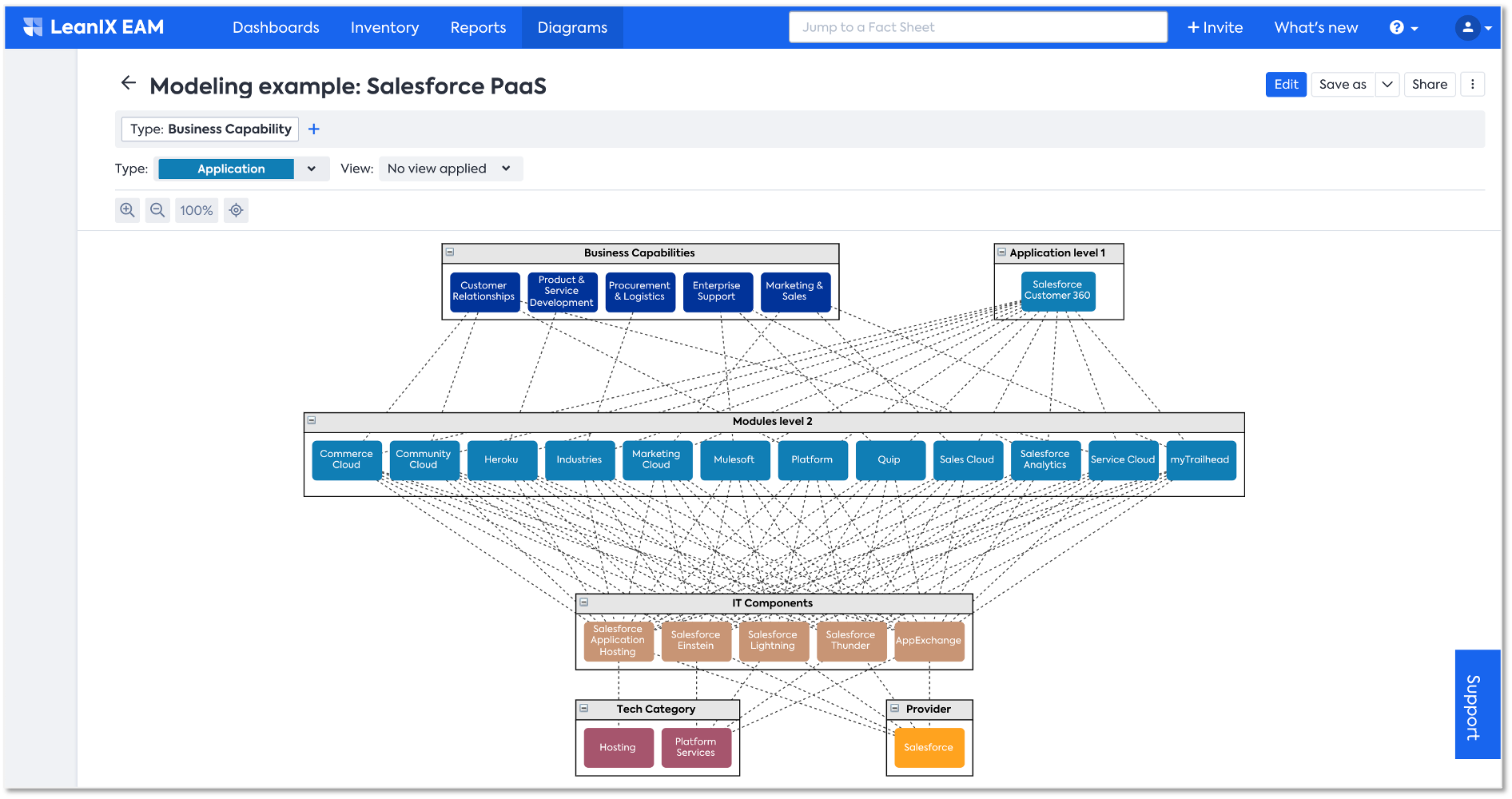The height and width of the screenshot is (799, 1512).
Task: Select the Community Cloud module
Action: [x=424, y=460]
